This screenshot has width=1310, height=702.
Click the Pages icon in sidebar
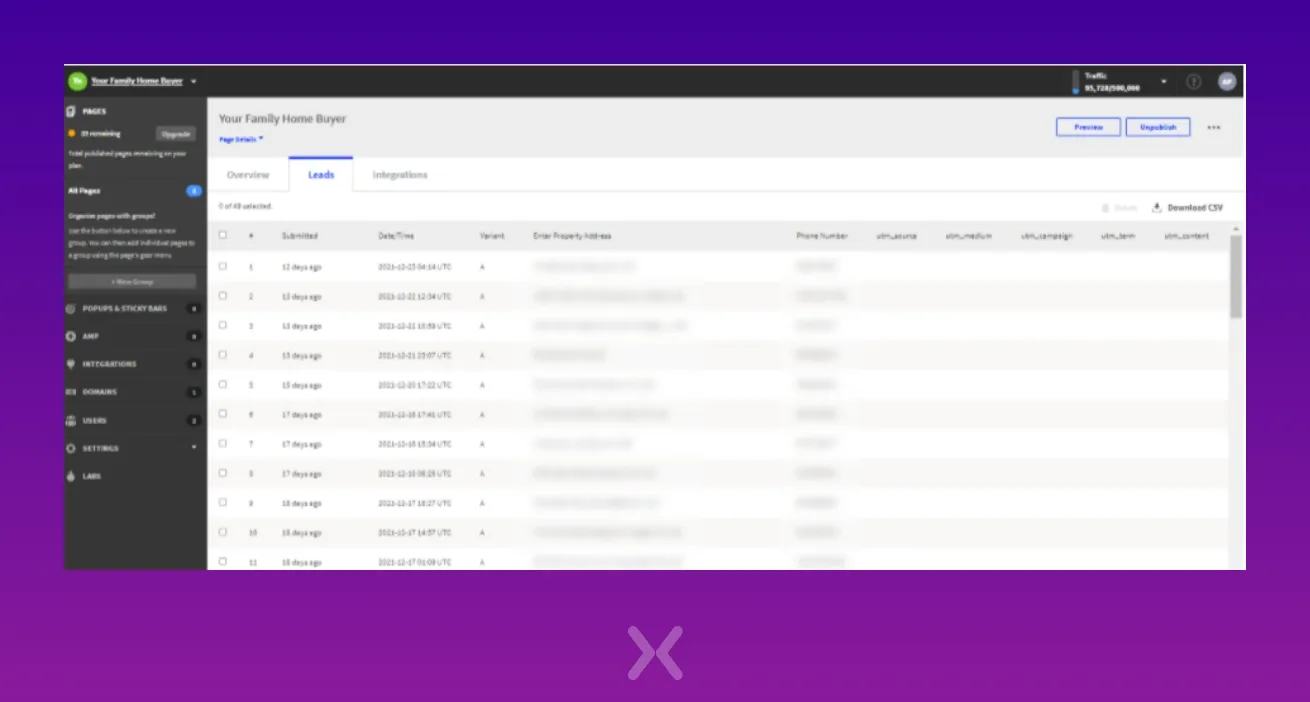coord(71,111)
